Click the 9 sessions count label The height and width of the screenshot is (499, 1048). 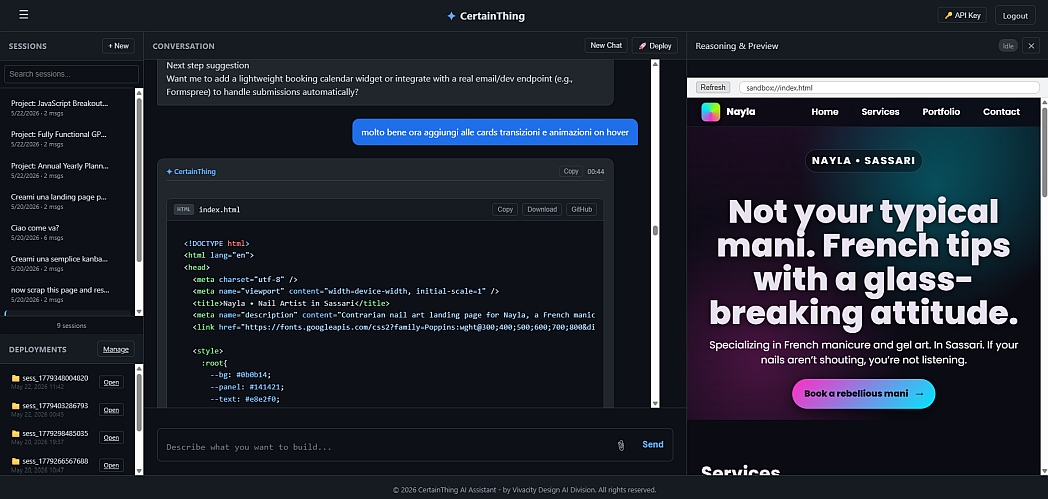[72, 325]
